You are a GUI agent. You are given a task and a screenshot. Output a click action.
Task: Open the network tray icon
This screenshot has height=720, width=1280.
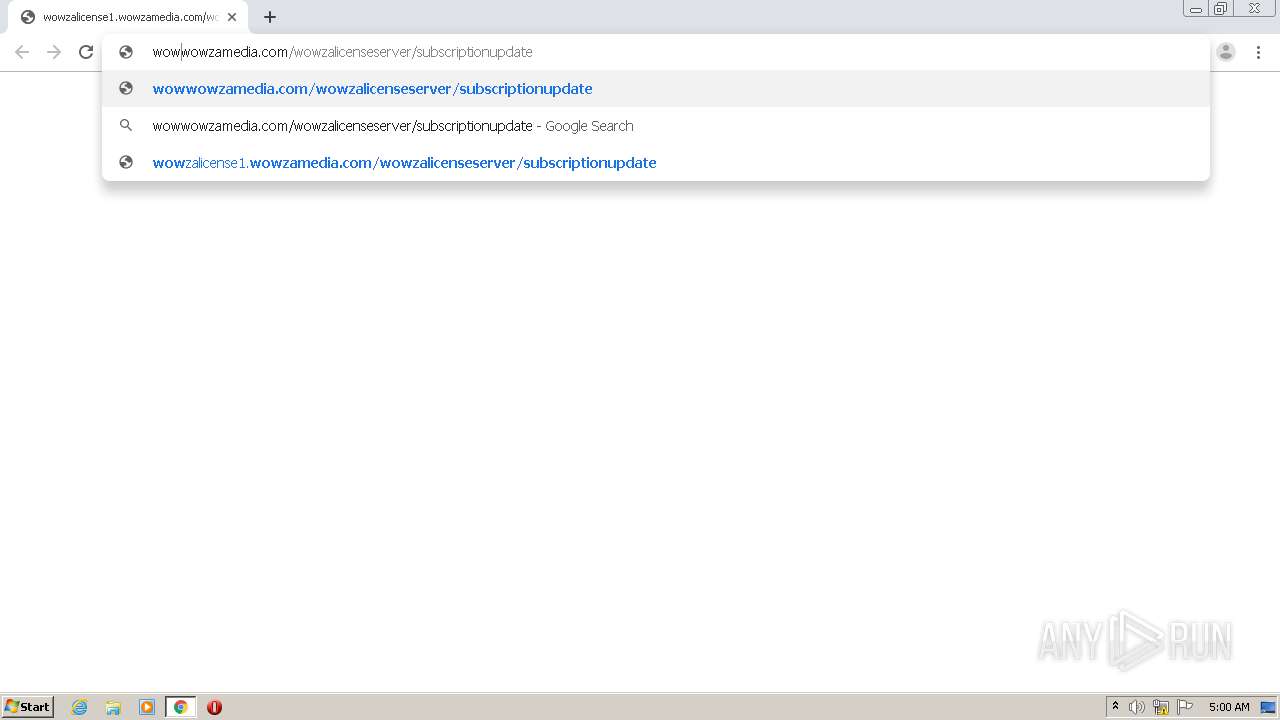[x=1161, y=707]
